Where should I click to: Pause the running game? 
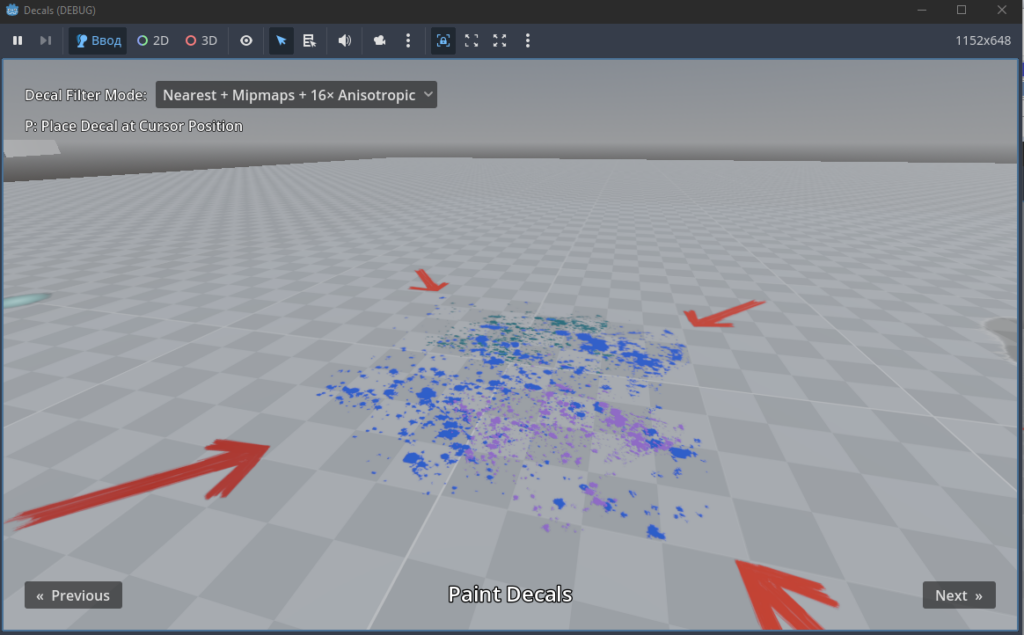(x=18, y=41)
